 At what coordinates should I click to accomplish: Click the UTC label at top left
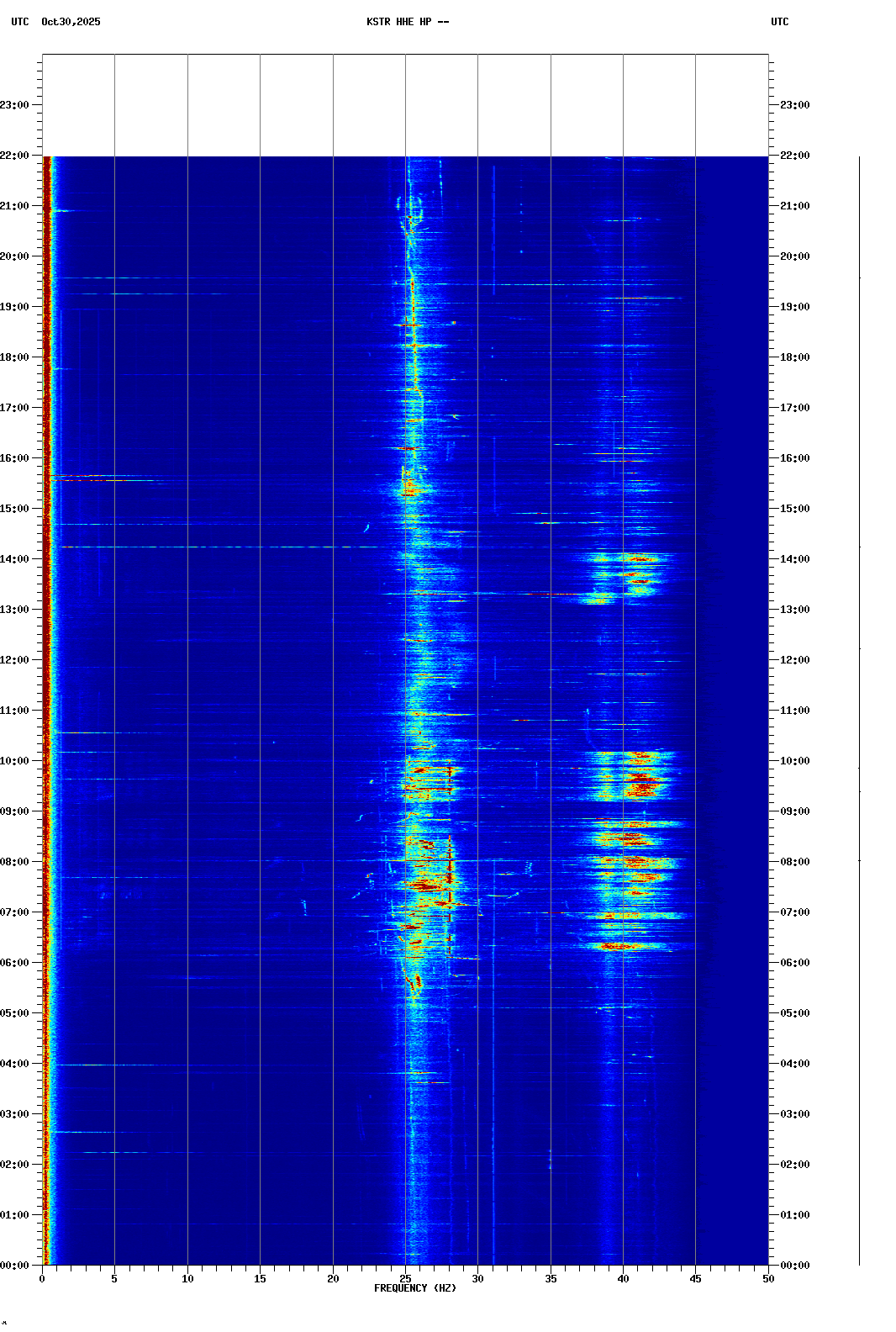[19, 22]
